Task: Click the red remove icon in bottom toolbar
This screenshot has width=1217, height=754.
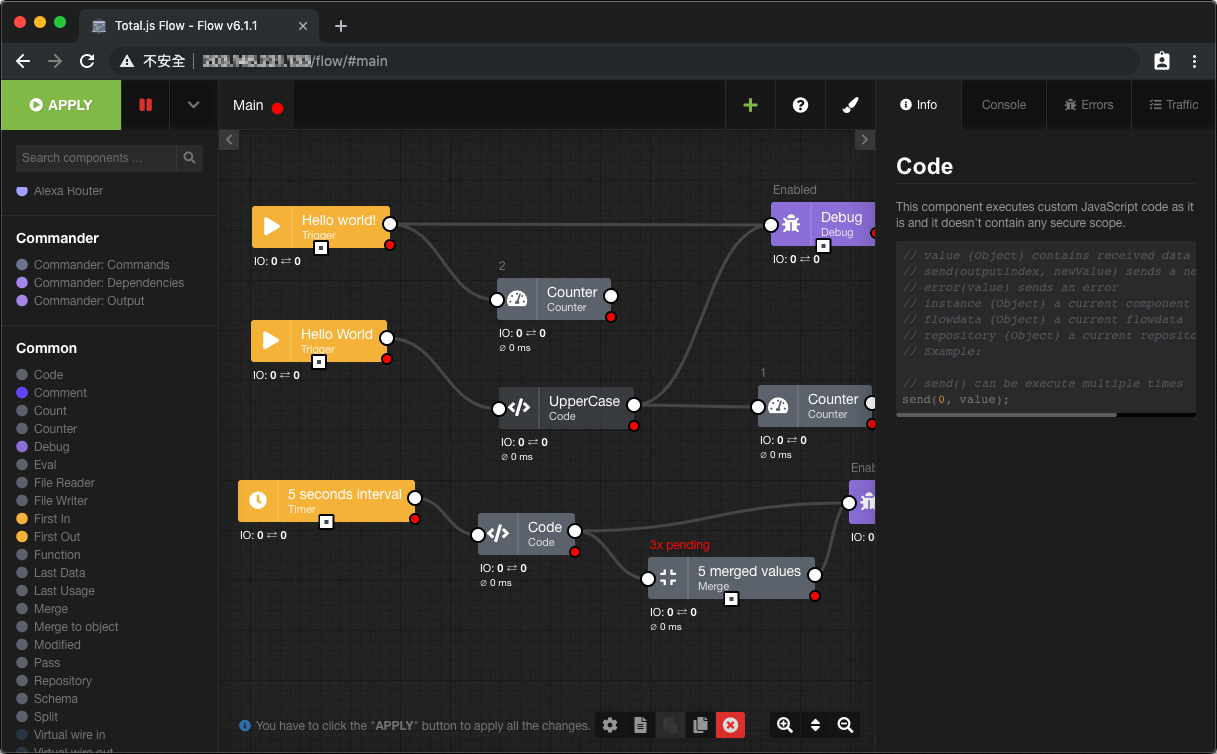Action: 730,725
